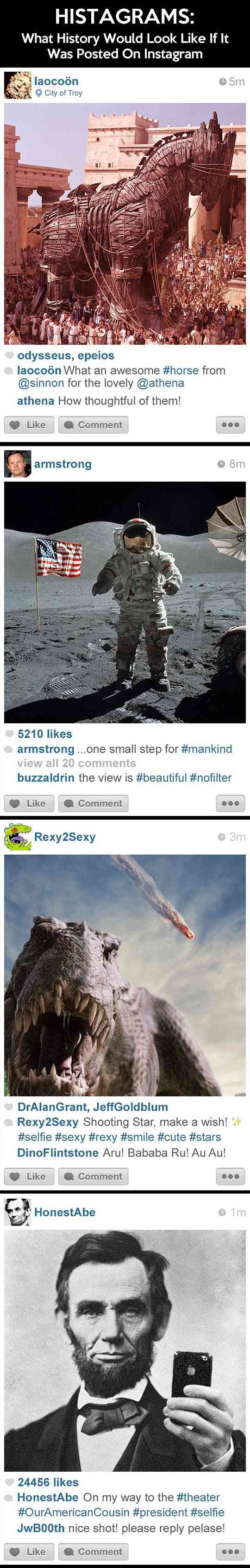Like the armstrong moon landing post
Viewport: 250px width, 1568px height.
coord(29,803)
